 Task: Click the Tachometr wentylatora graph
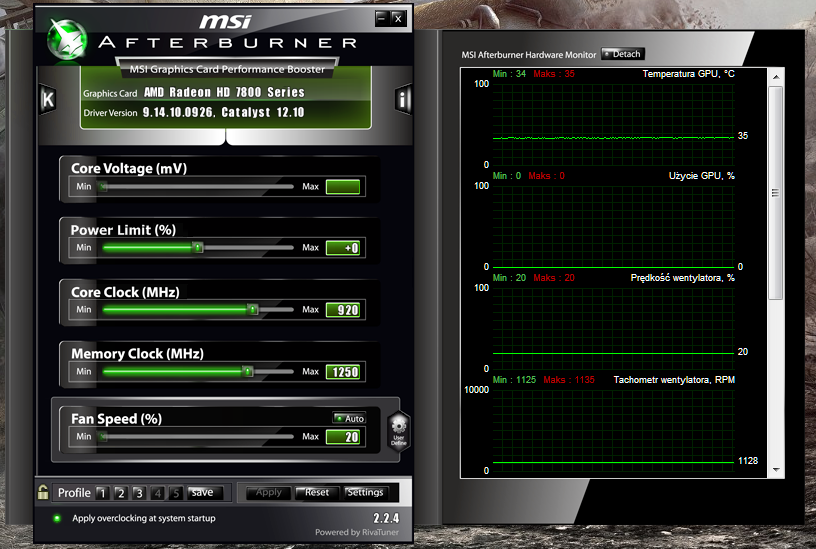coord(613,430)
